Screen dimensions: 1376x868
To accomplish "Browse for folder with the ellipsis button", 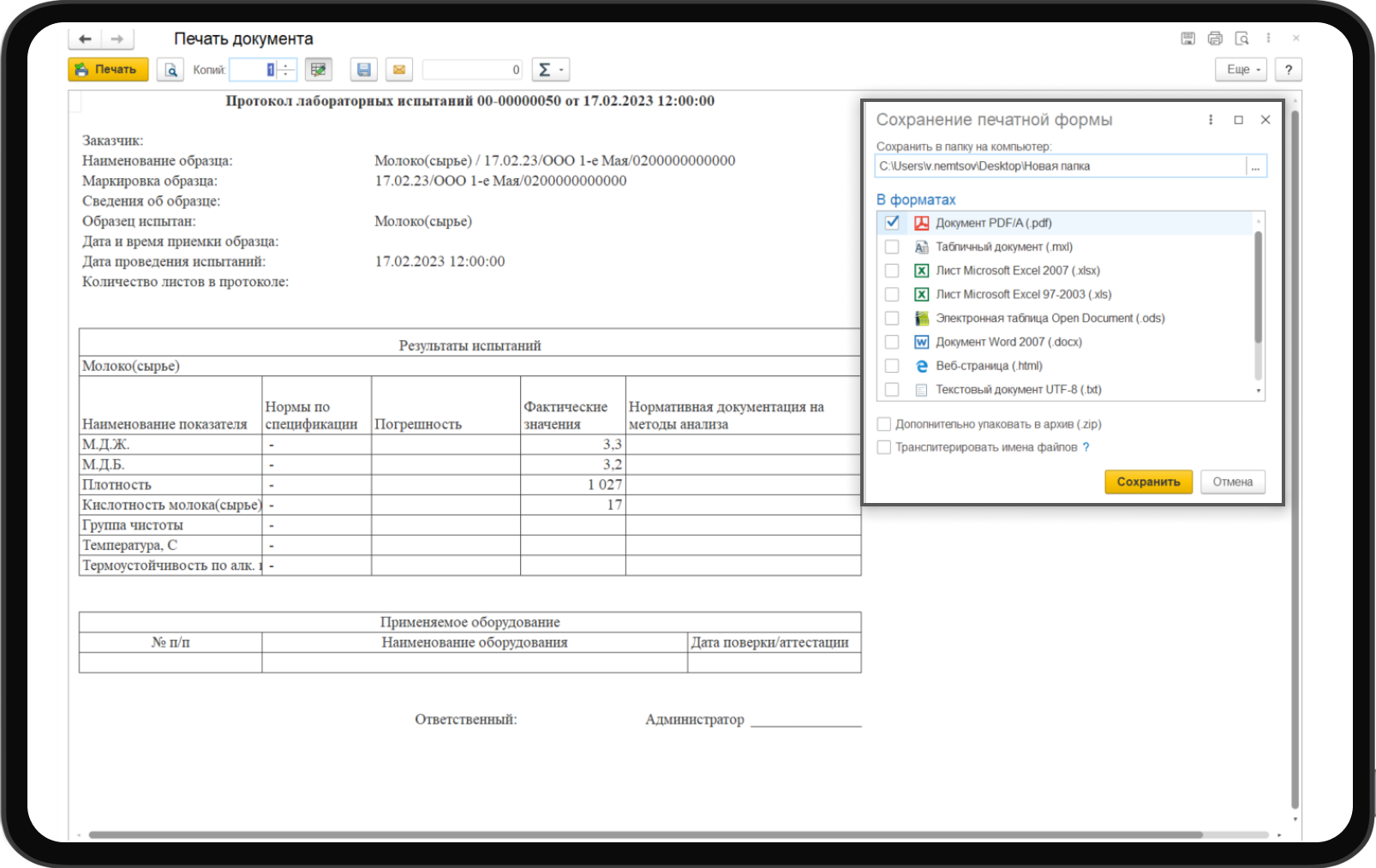I will point(1255,166).
